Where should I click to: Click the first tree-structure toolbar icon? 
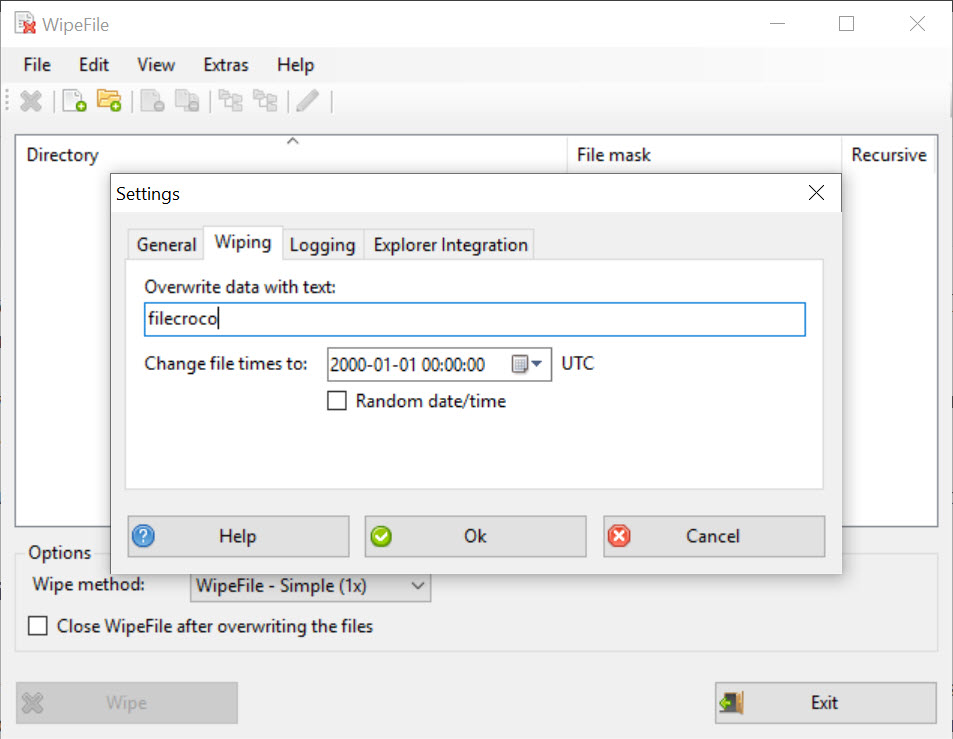point(230,101)
